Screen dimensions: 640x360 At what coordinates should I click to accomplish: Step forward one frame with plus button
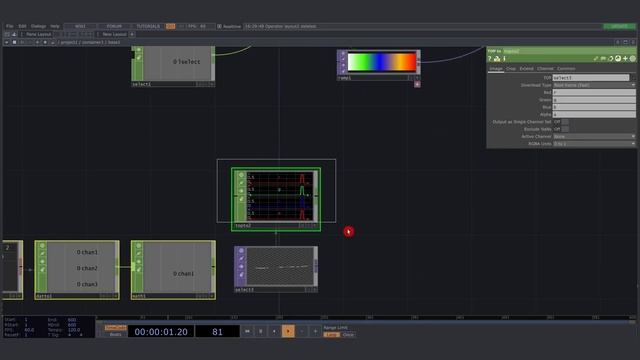point(315,331)
